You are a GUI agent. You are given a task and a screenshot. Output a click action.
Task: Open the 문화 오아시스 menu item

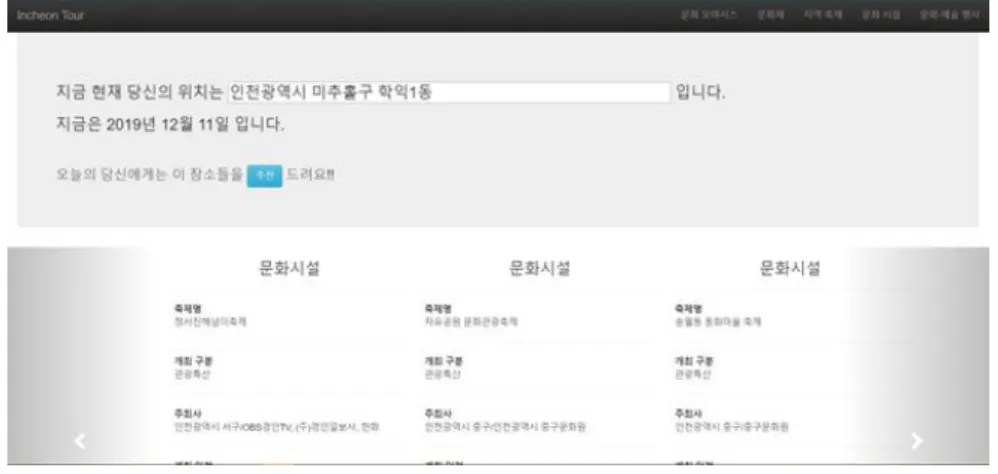[708, 15]
